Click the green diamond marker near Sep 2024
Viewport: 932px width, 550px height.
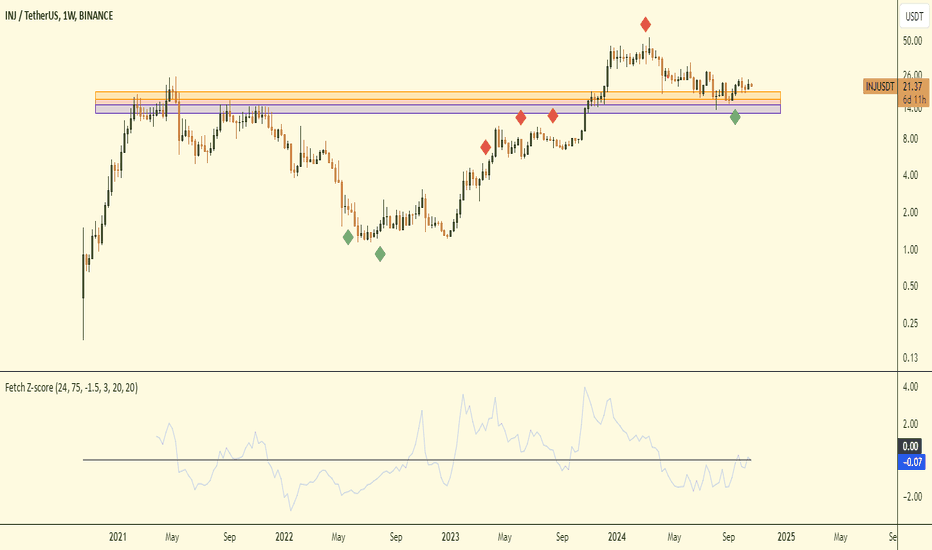pos(735,117)
